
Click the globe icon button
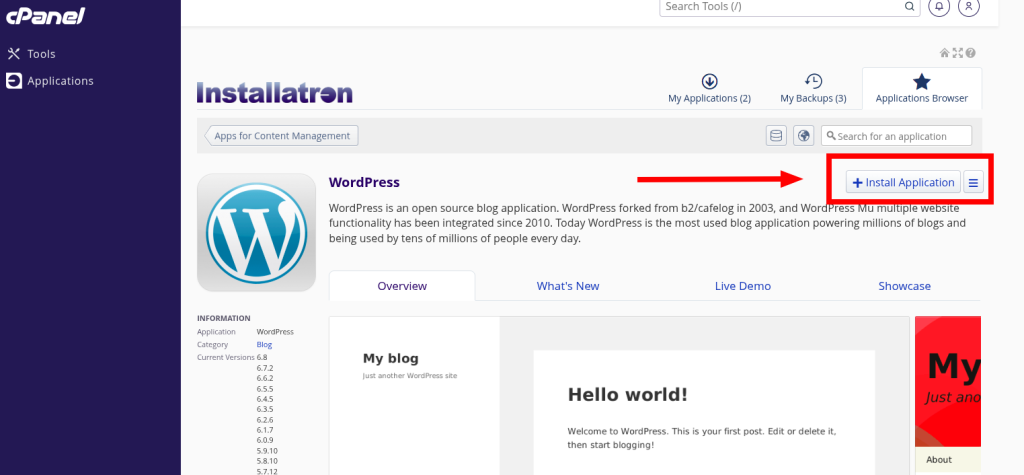click(x=803, y=136)
